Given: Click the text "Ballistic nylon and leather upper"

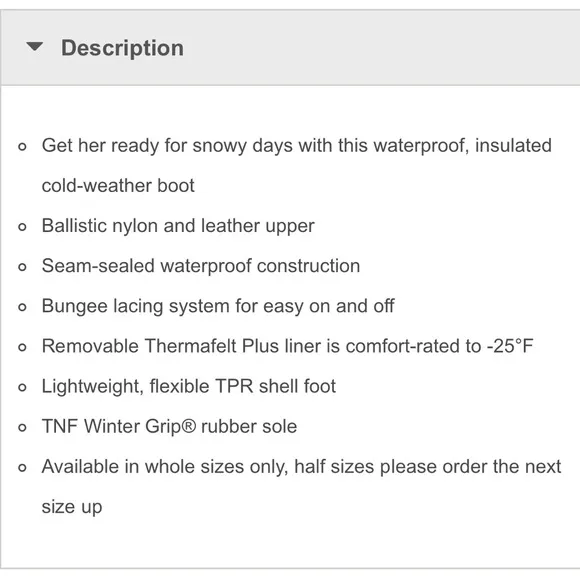Looking at the screenshot, I should pos(178,226).
